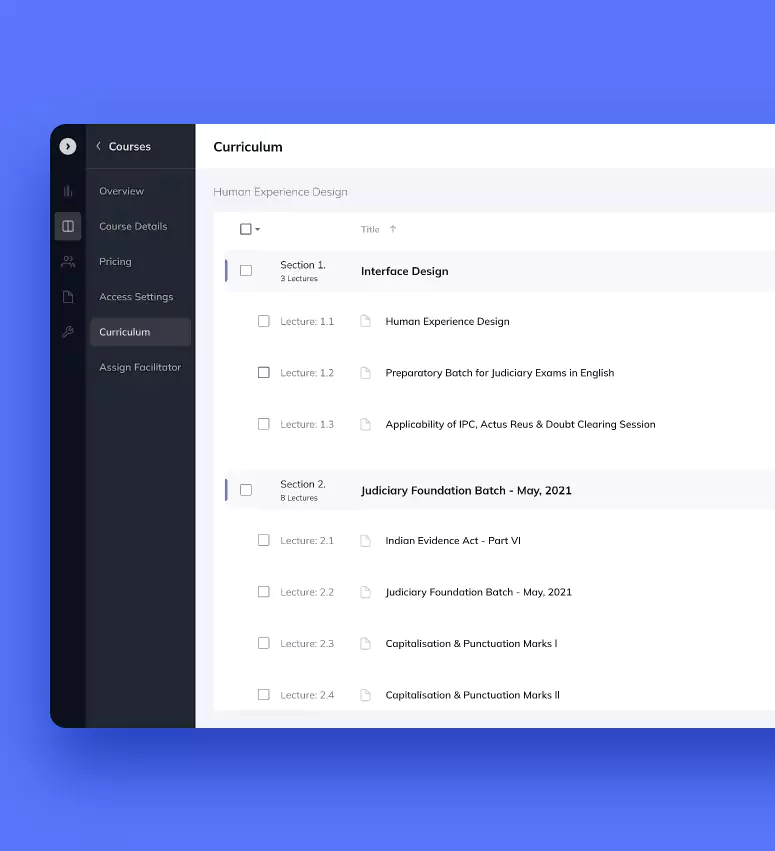Go back to Courses
The height and width of the screenshot is (851, 775).
(x=130, y=147)
